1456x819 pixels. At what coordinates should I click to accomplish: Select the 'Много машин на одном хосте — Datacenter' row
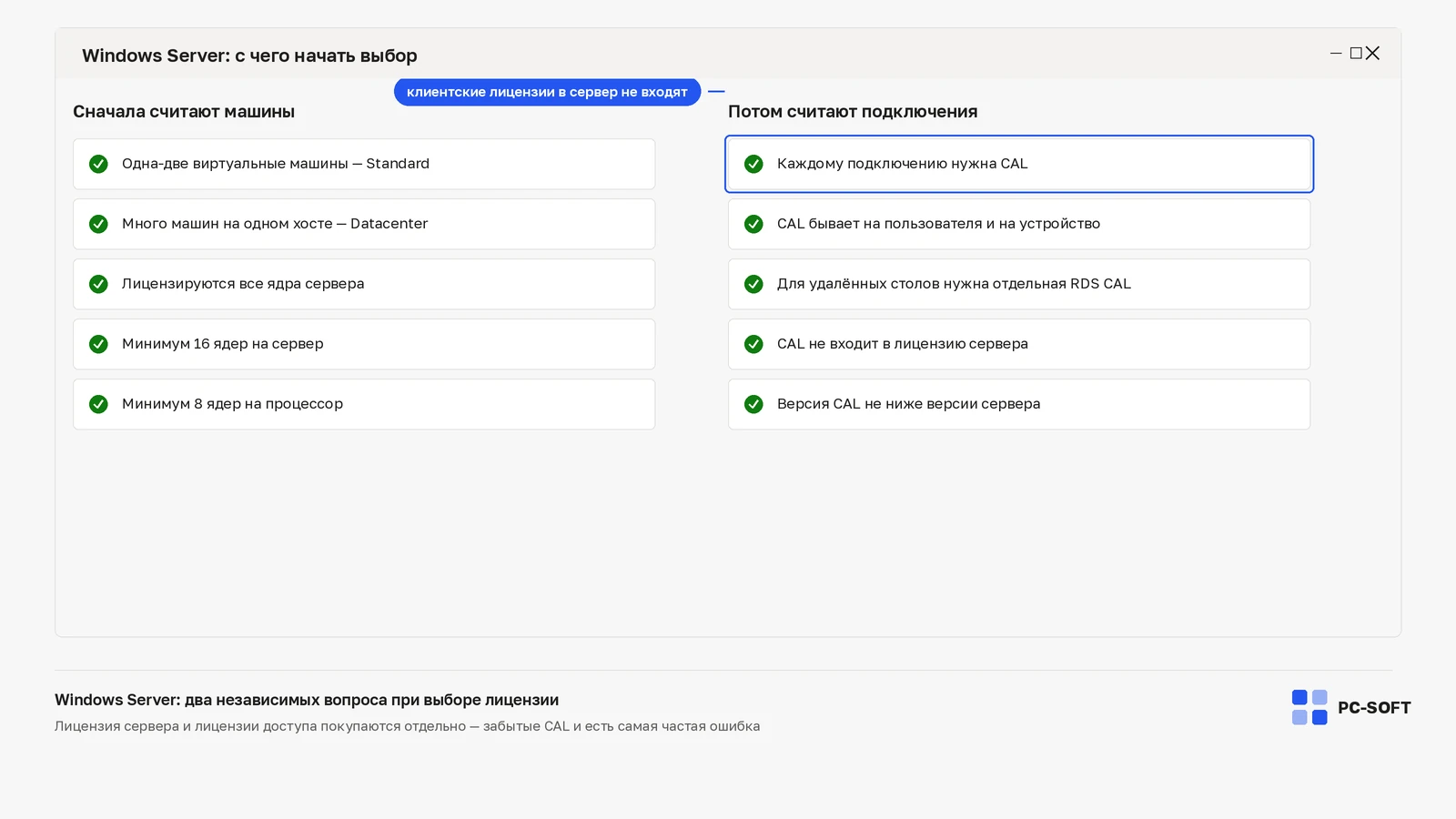pyautogui.click(x=364, y=224)
